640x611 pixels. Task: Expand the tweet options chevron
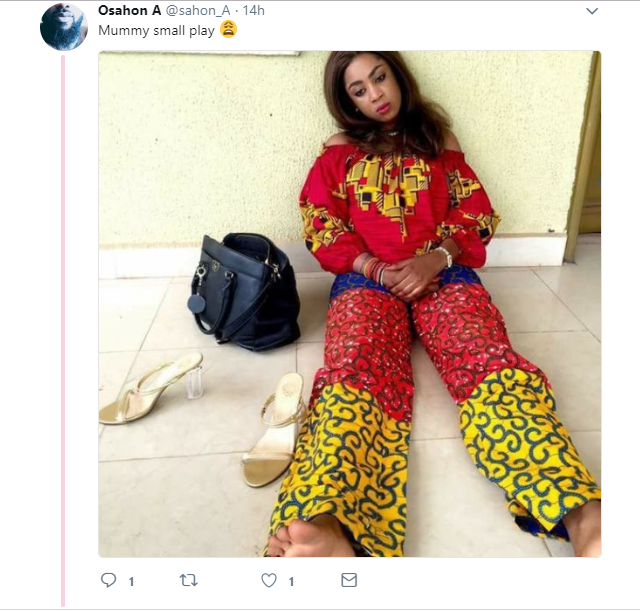(592, 11)
